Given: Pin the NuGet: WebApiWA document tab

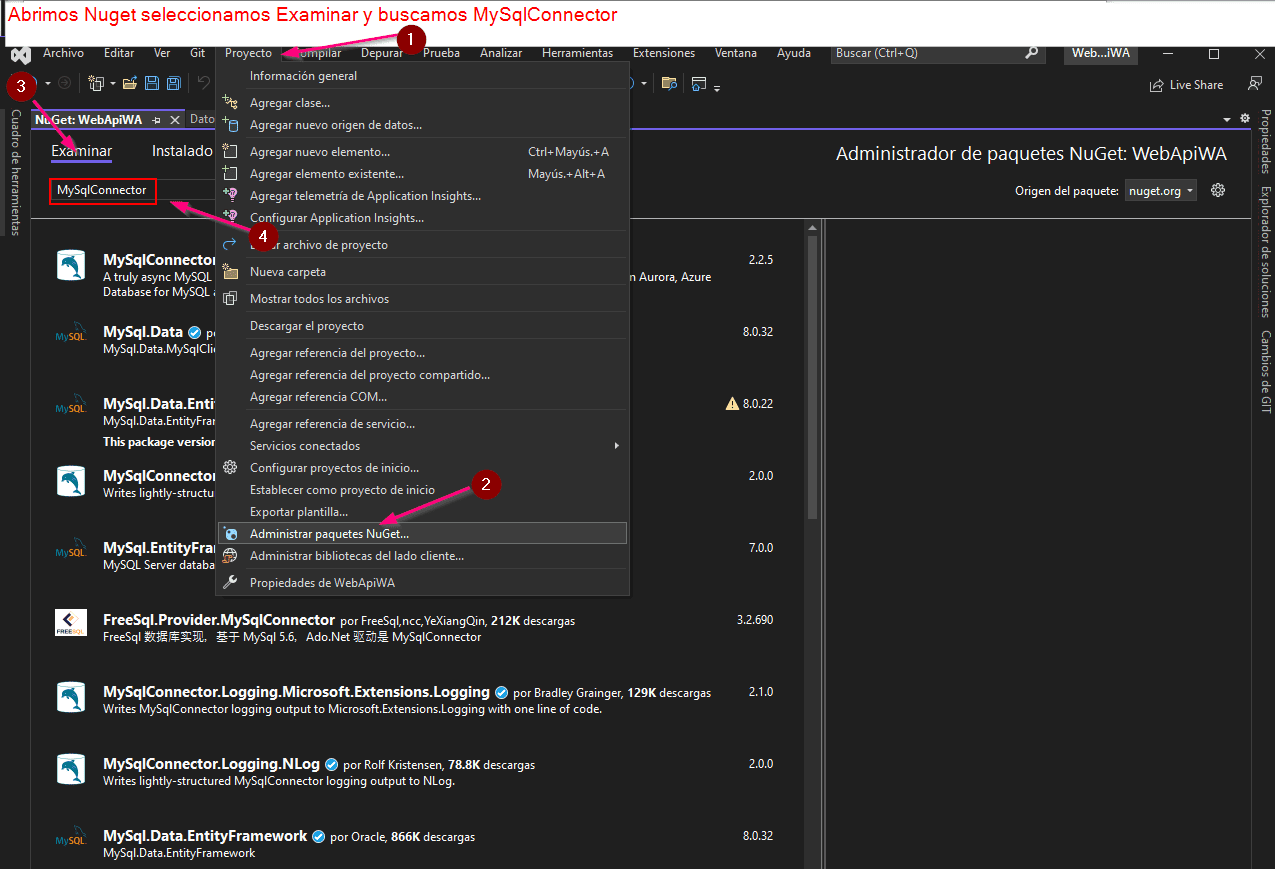Looking at the screenshot, I should click(157, 119).
